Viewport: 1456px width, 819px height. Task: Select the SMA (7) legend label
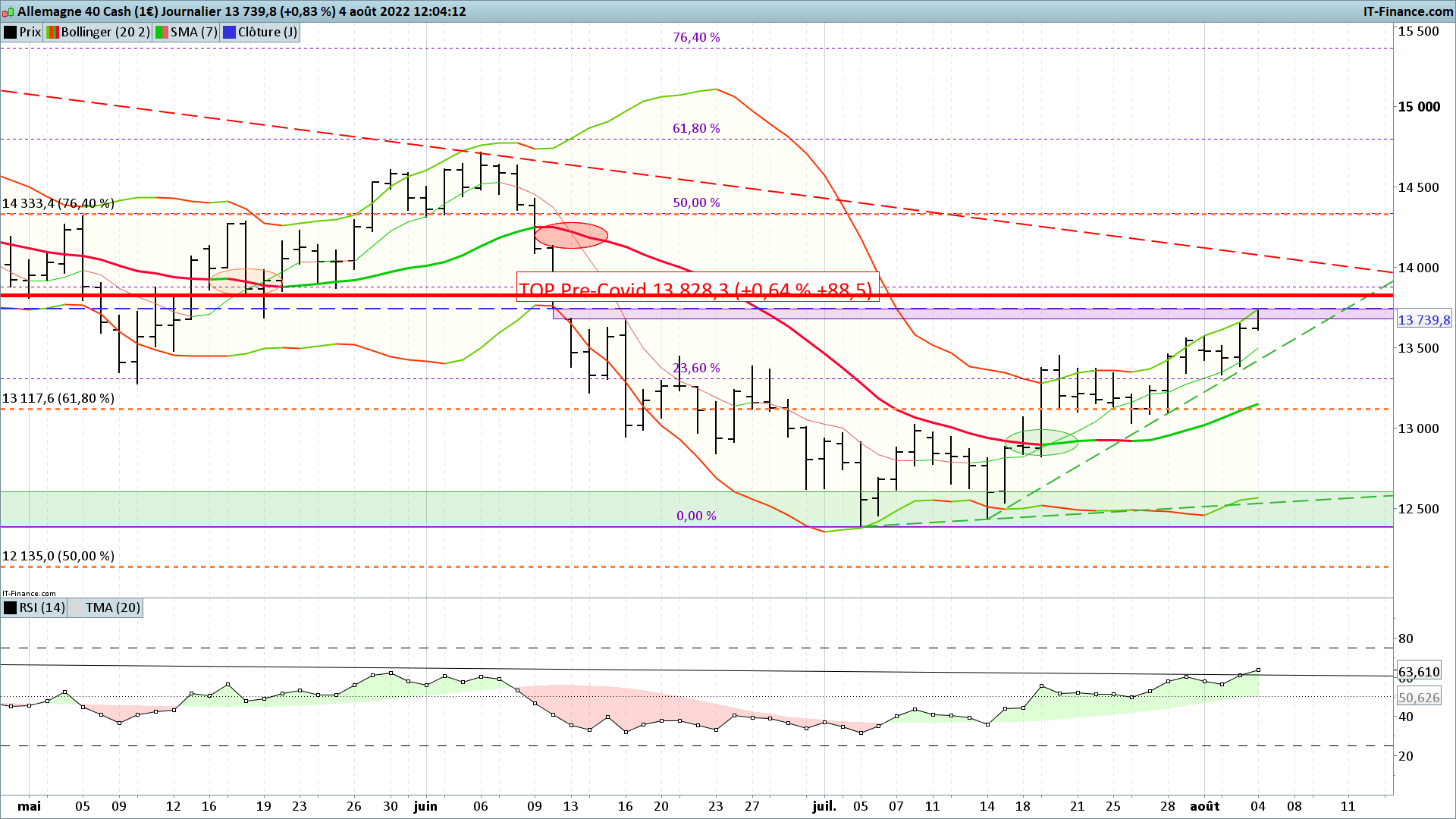click(x=193, y=33)
